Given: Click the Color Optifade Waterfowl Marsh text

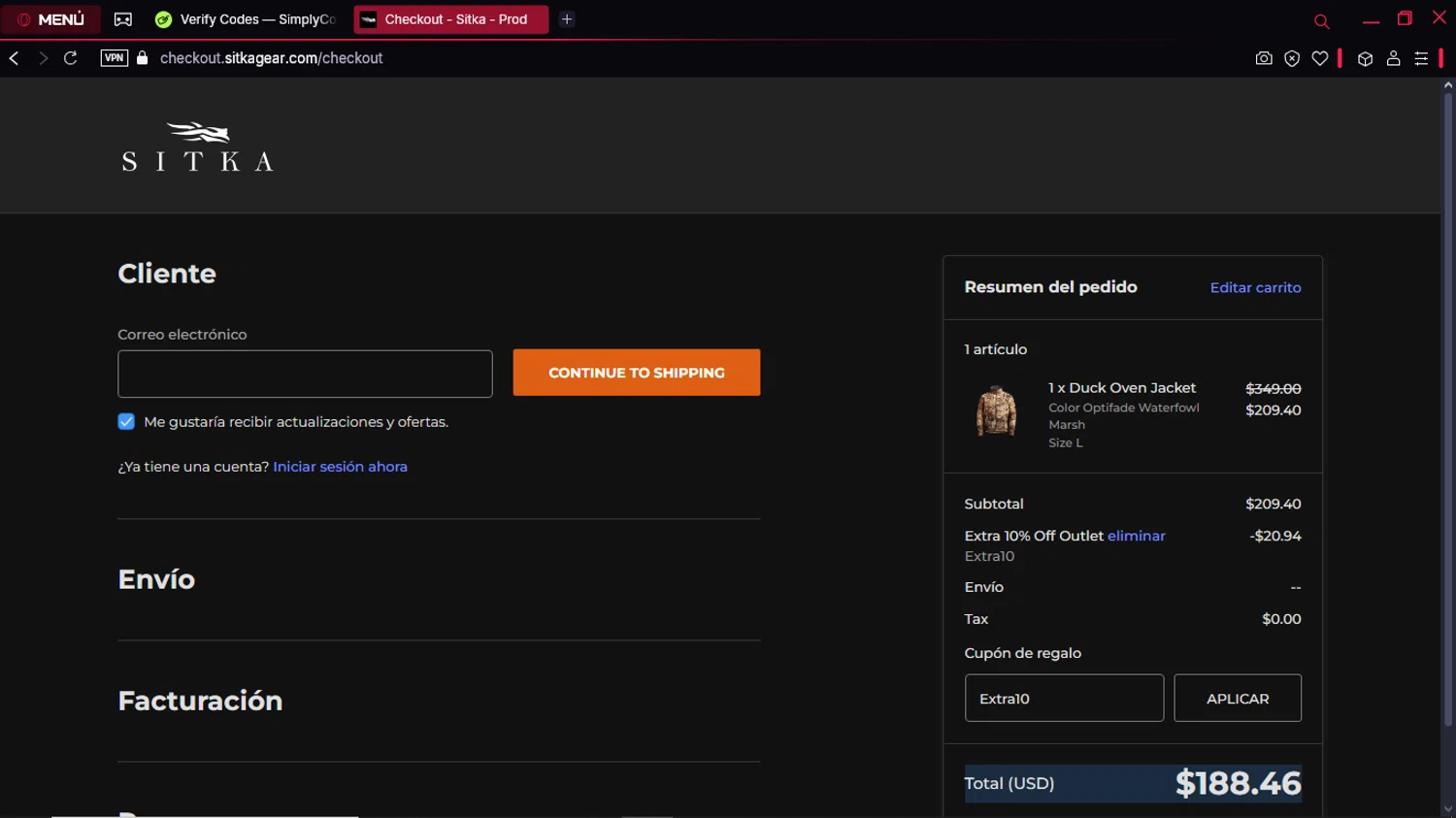Looking at the screenshot, I should click(1123, 416).
